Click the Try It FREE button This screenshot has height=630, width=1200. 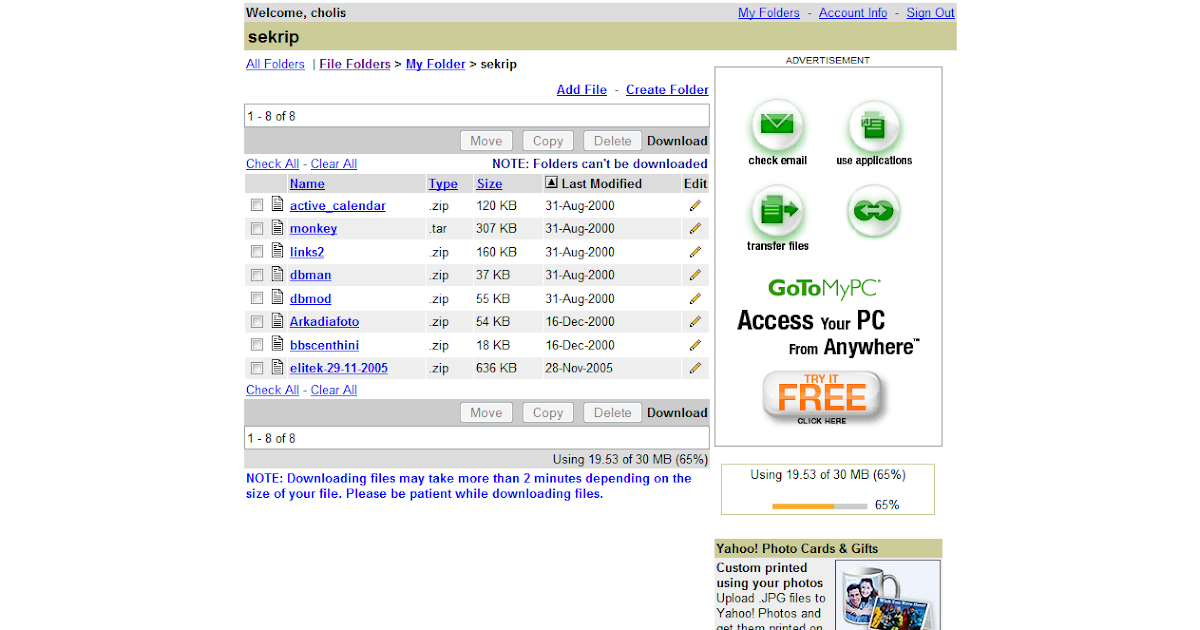coord(822,396)
